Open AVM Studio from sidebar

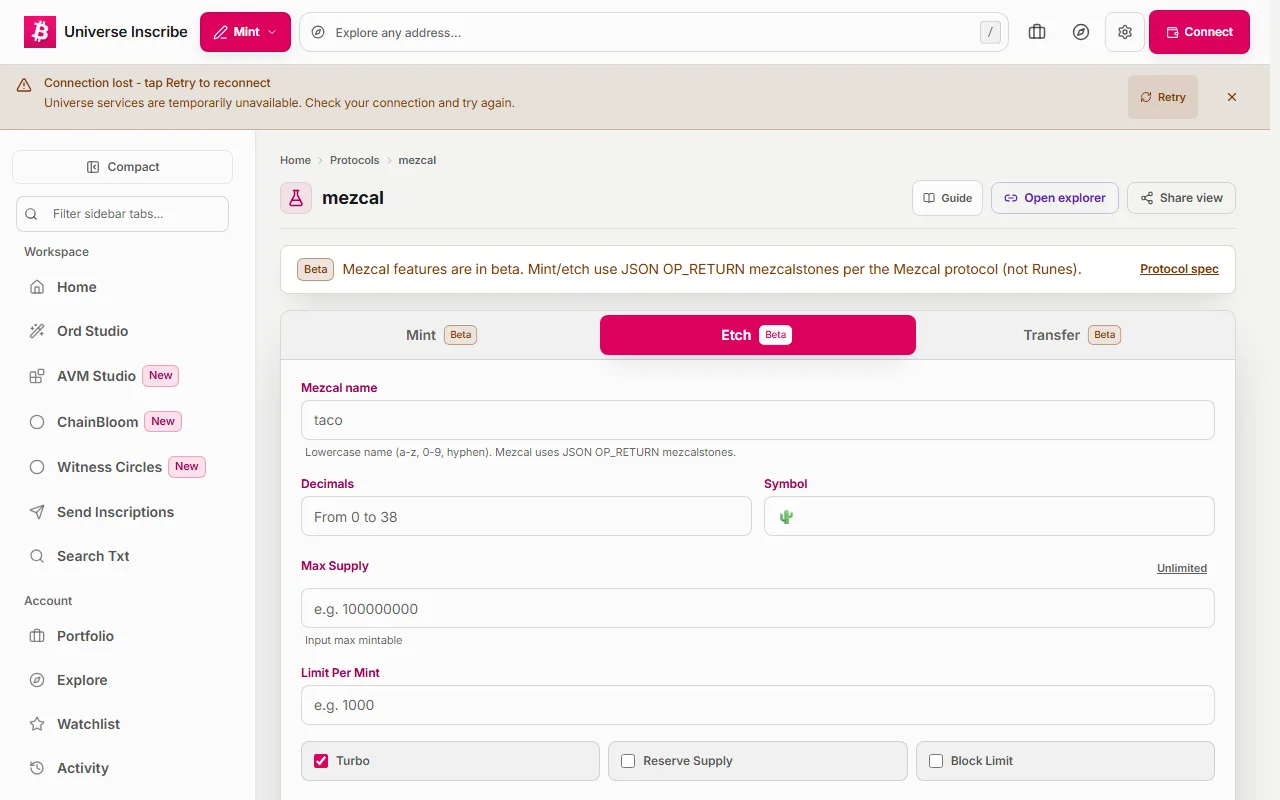pyautogui.click(x=122, y=376)
